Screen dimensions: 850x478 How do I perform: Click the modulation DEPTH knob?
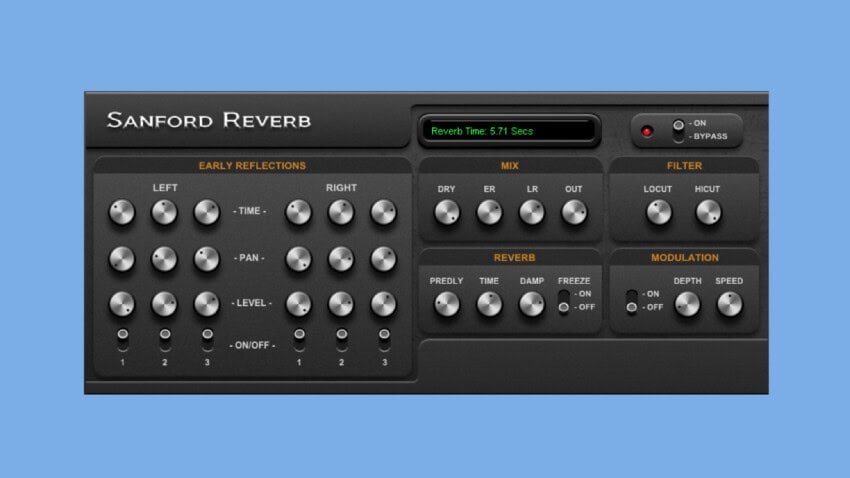(687, 304)
